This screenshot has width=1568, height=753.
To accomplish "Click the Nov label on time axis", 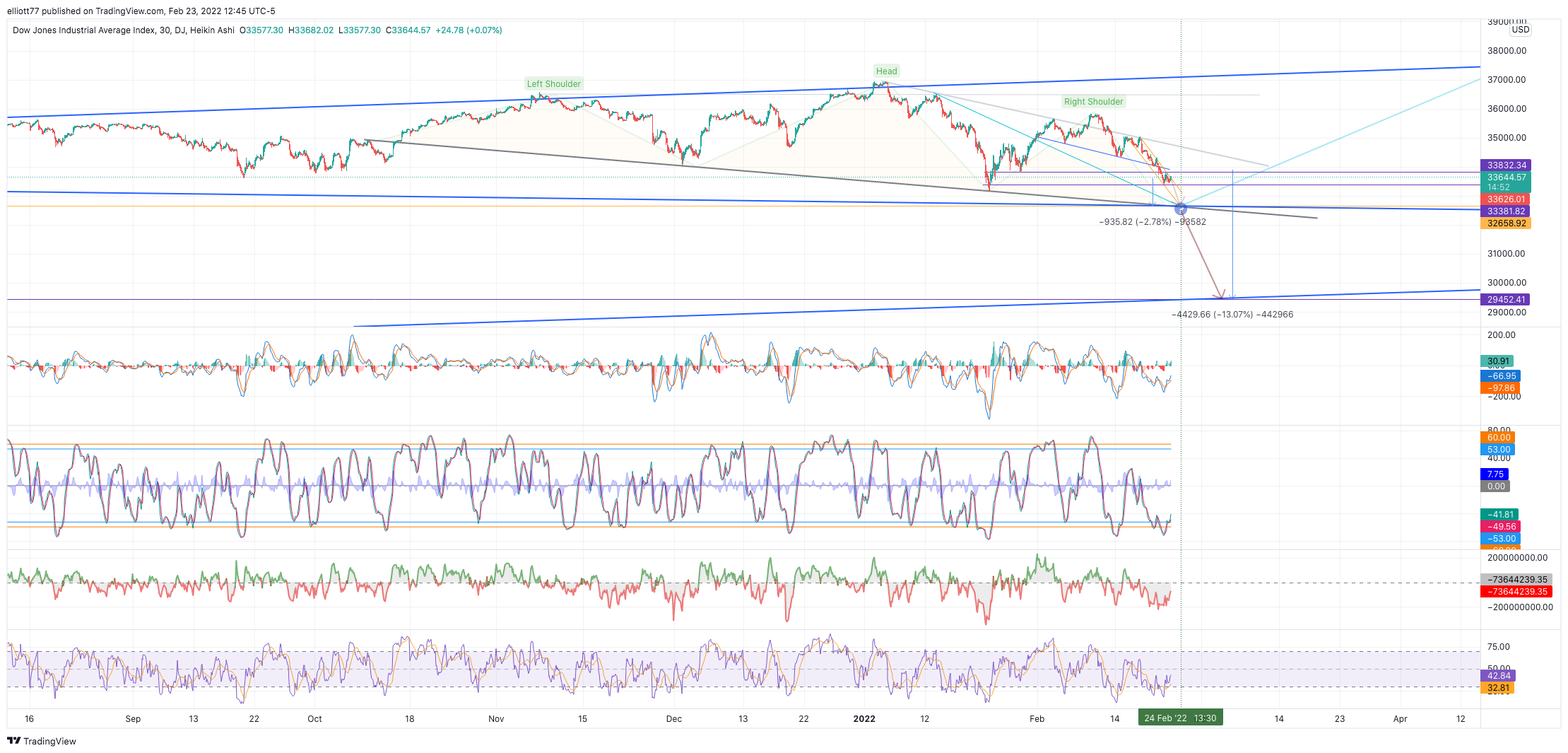I will 496,719.
